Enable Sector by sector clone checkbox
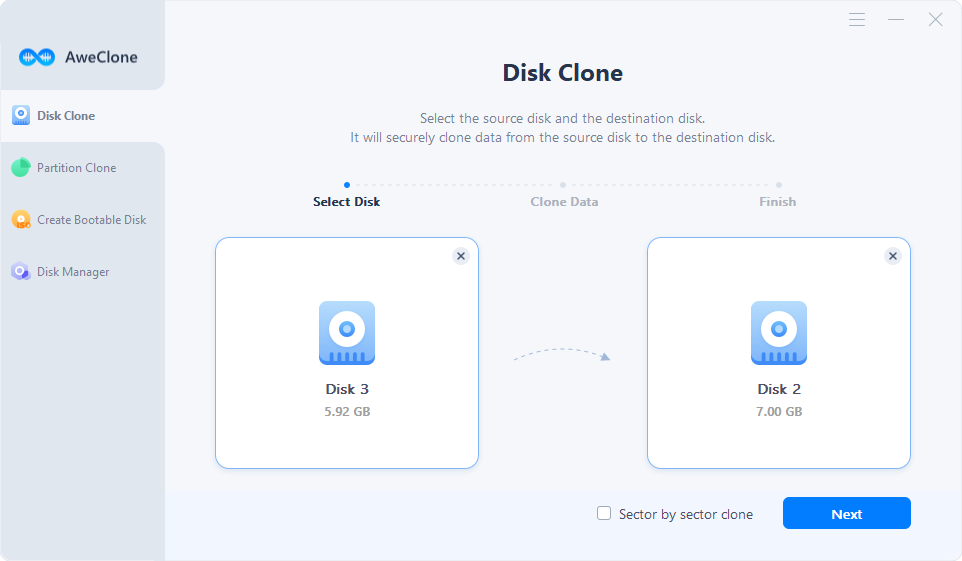 click(x=604, y=513)
